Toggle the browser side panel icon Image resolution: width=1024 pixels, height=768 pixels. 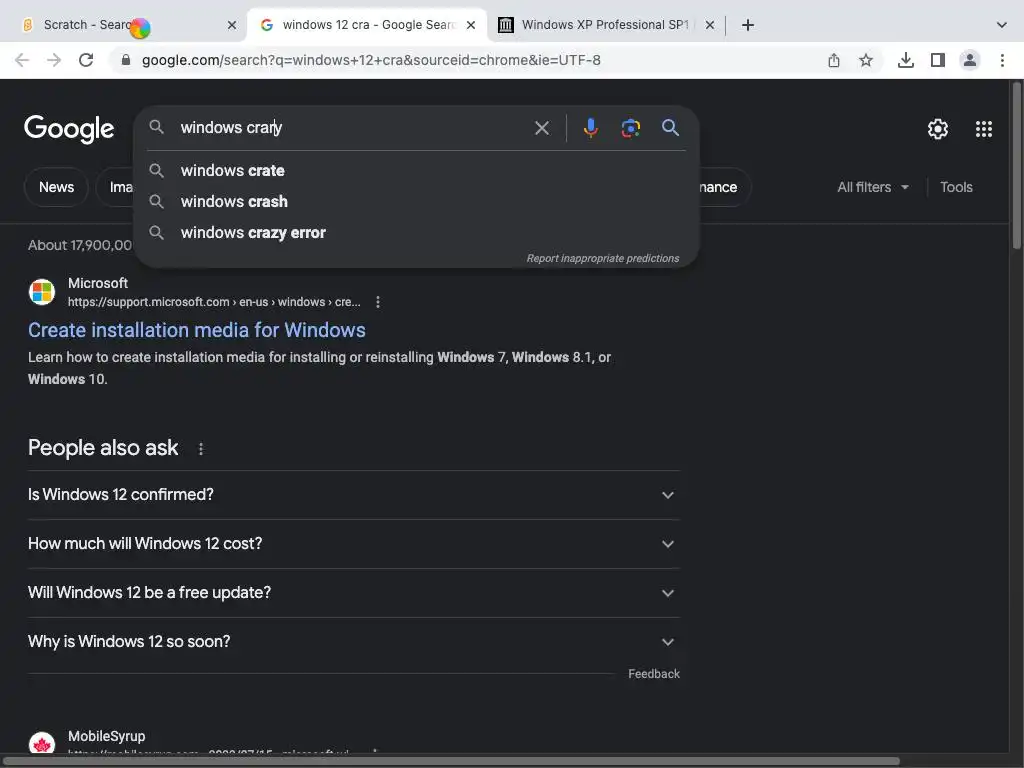938,60
